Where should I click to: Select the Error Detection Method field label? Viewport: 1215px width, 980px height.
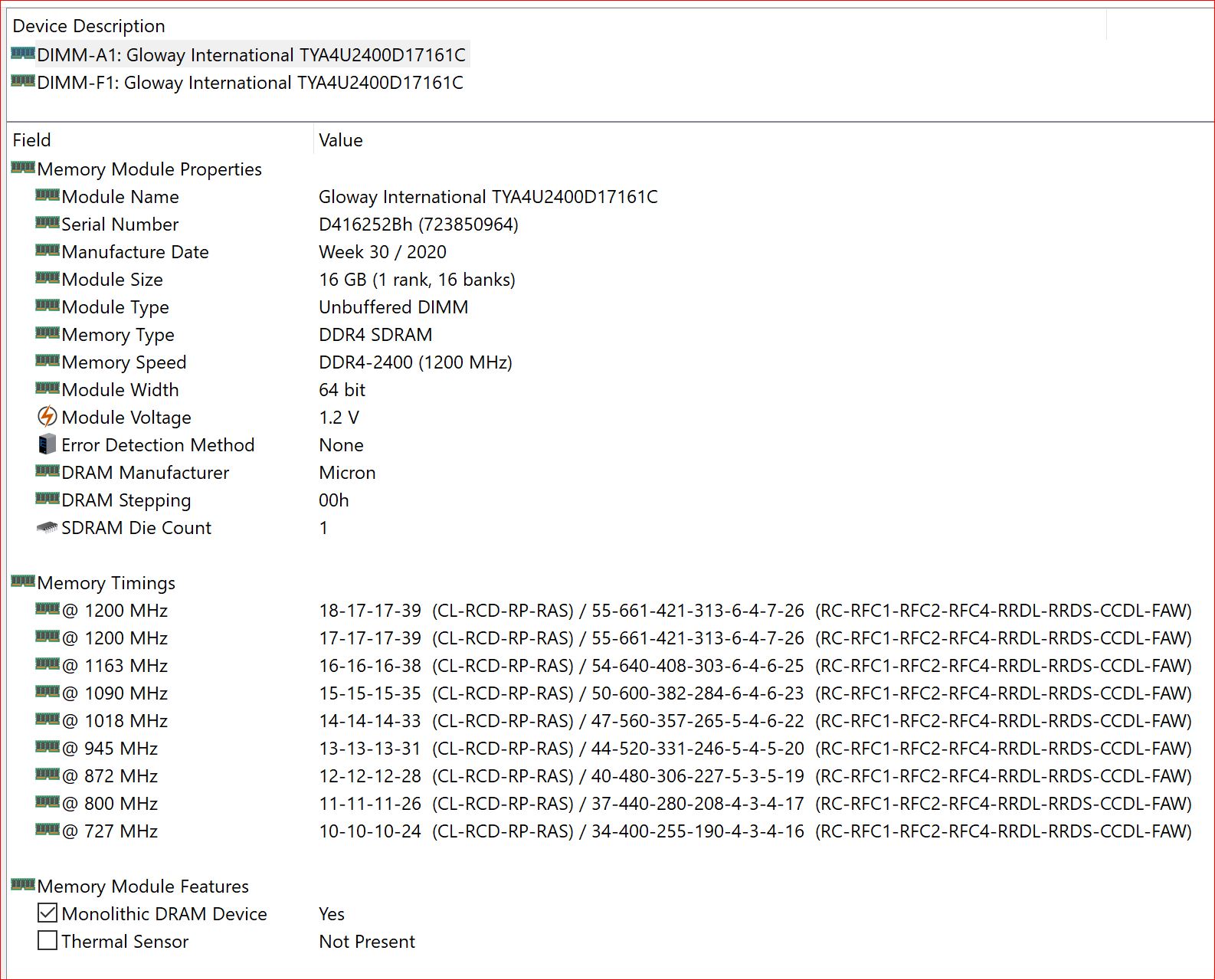(158, 445)
